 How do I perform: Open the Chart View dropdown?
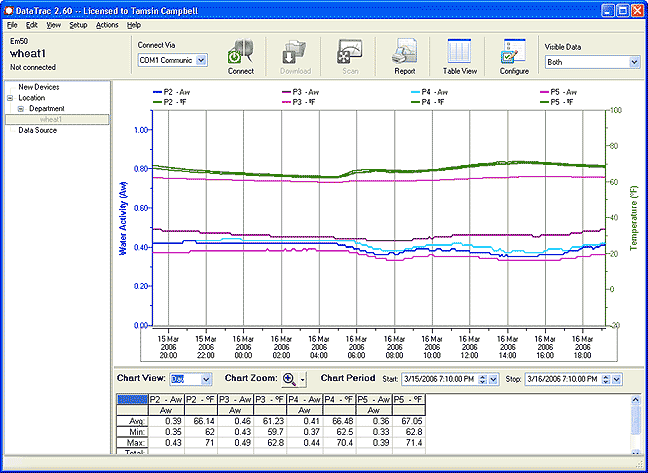pos(206,380)
